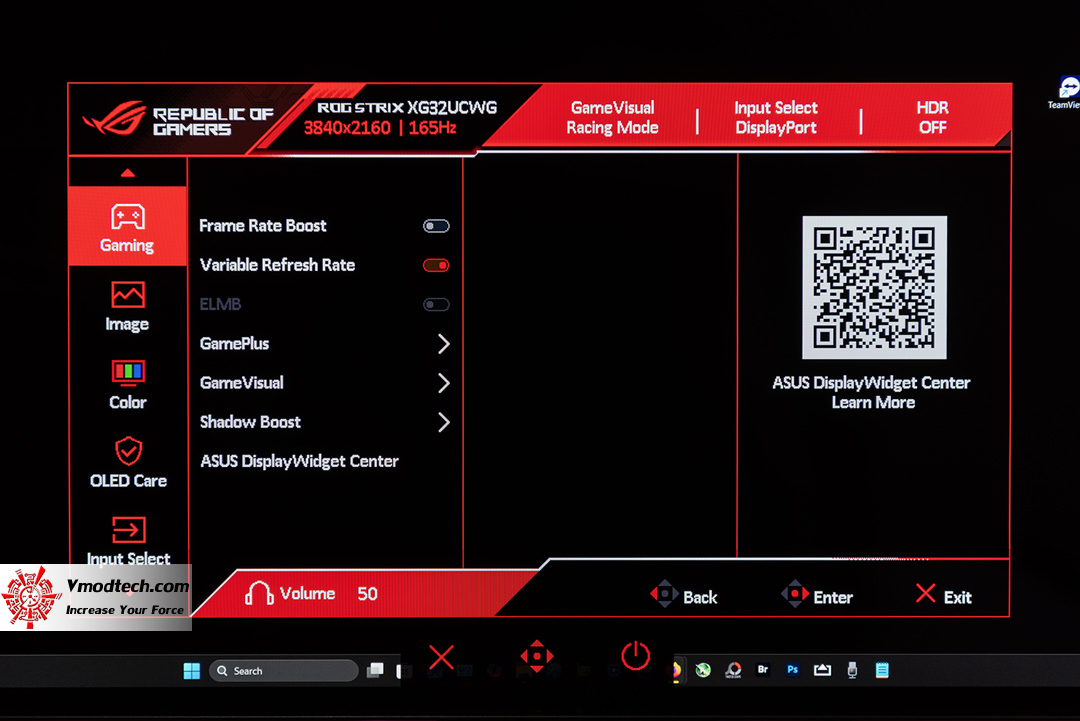This screenshot has width=1080, height=721.
Task: Click the Input Select DisplayPort header
Action: (776, 118)
